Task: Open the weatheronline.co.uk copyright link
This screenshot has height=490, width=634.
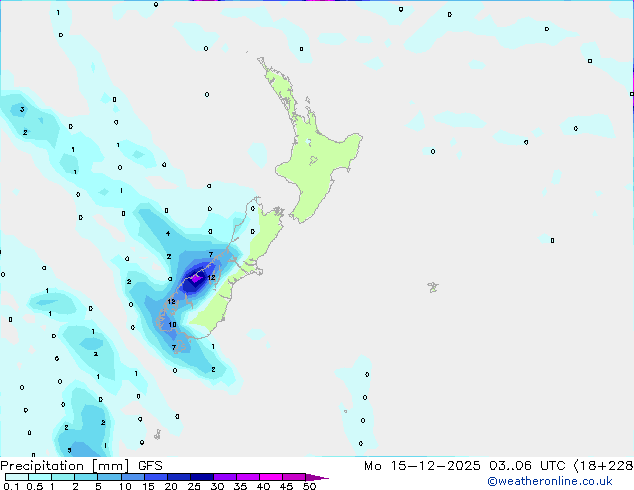Action: point(549,481)
